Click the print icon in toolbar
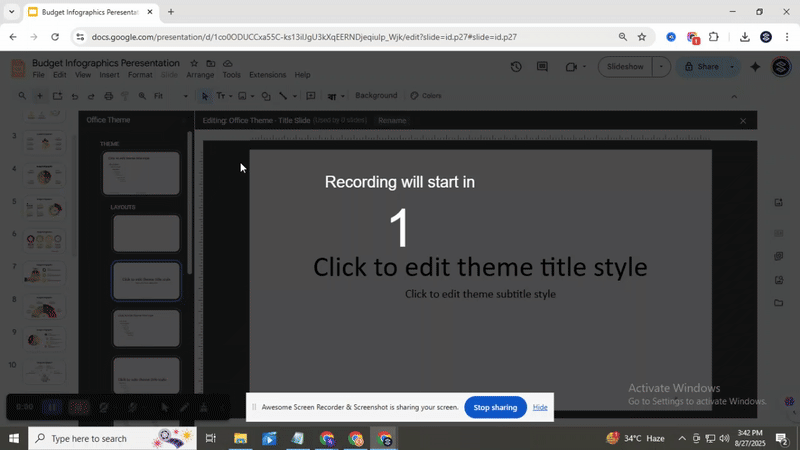 tap(108, 96)
